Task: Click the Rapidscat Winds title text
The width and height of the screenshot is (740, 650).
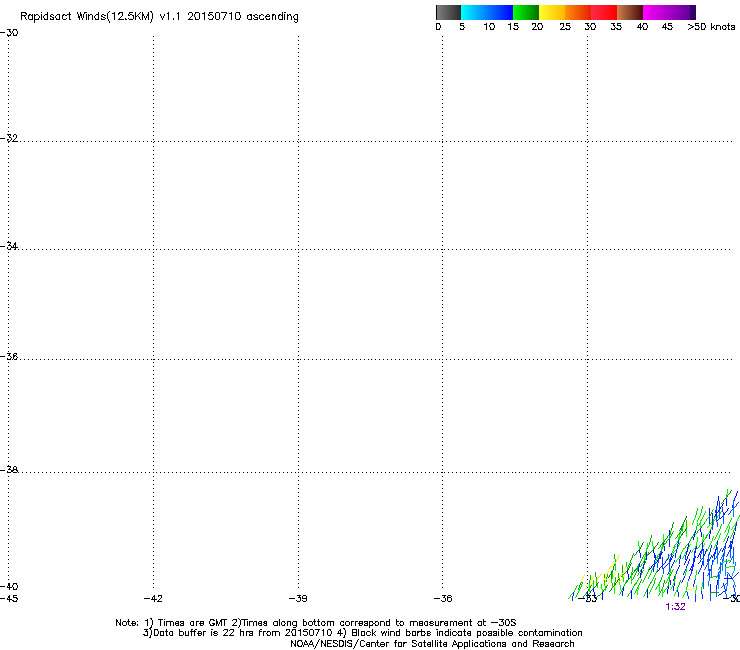Action: tap(159, 17)
